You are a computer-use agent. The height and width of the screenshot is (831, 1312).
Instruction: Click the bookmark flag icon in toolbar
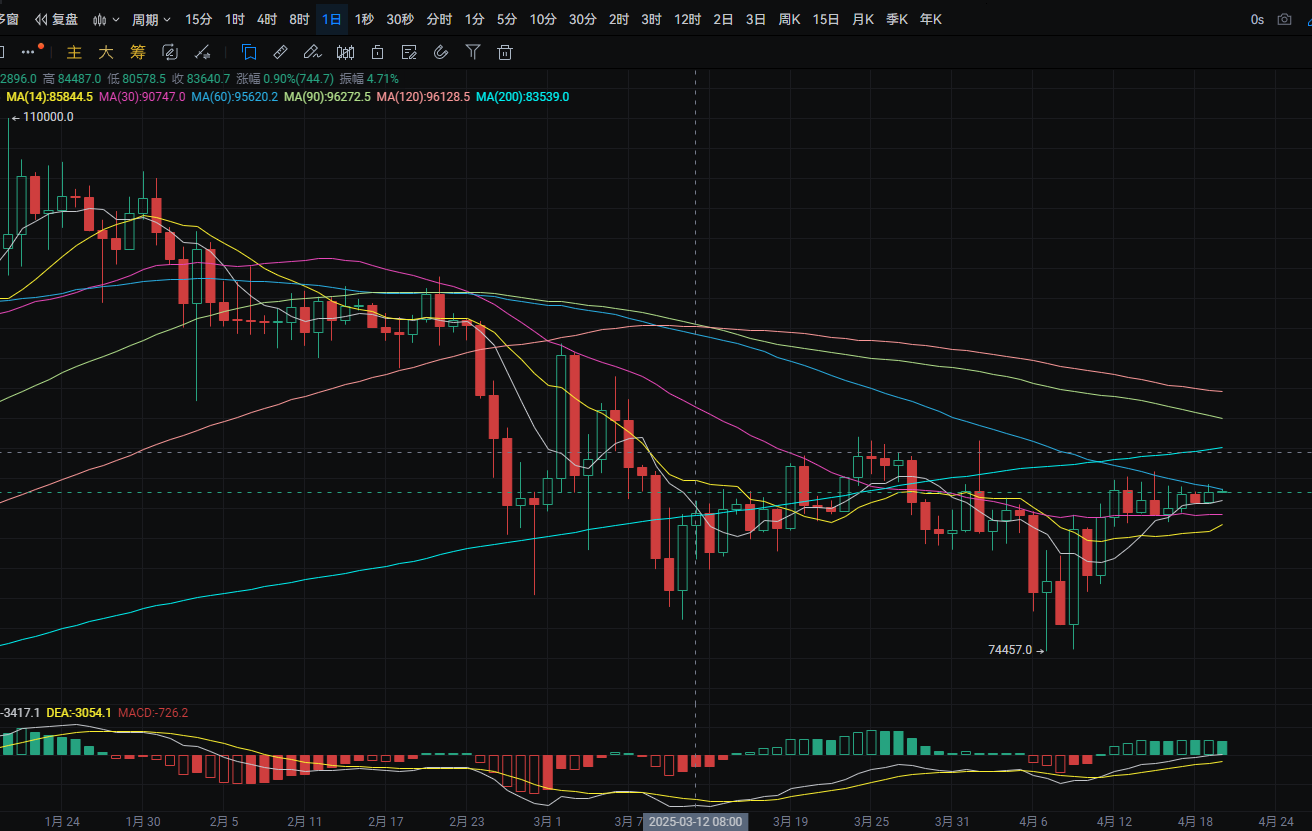[x=249, y=53]
